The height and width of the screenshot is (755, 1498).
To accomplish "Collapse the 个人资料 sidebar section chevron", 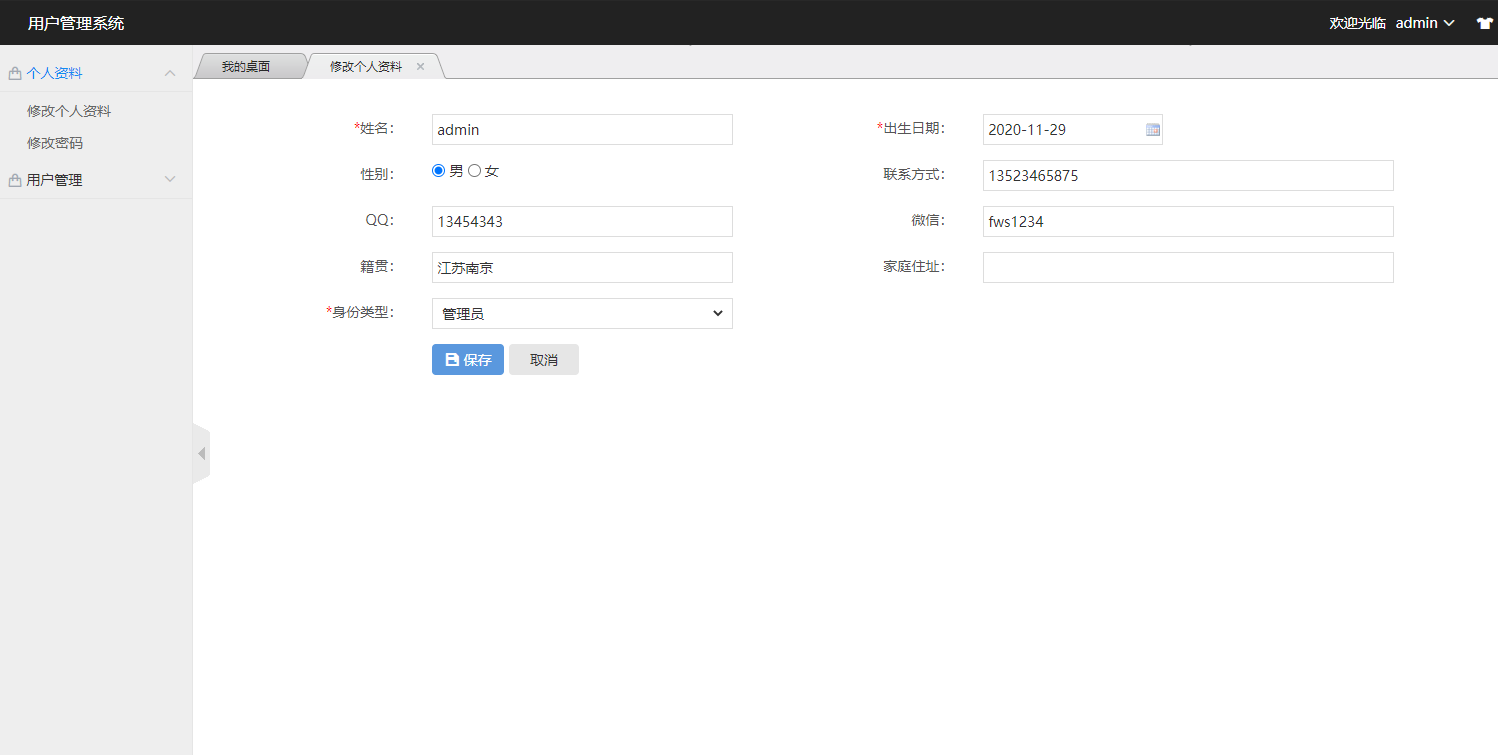I will click(170, 73).
